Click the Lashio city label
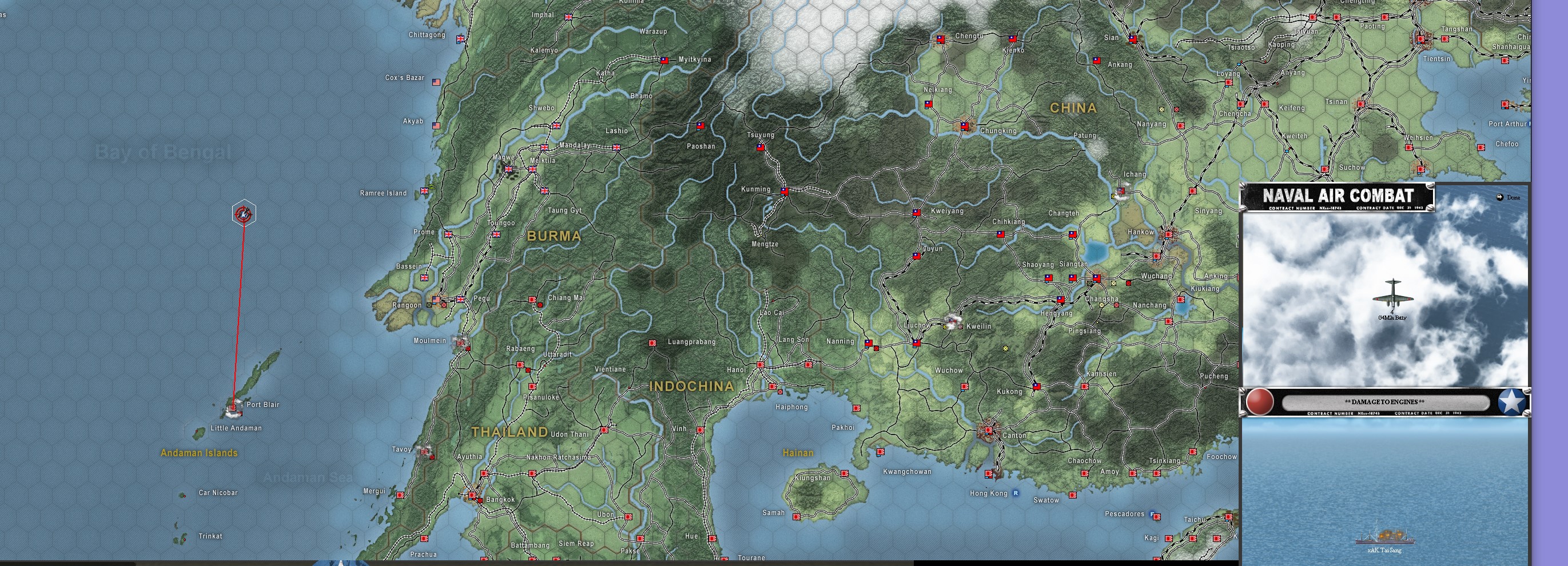 coord(616,131)
